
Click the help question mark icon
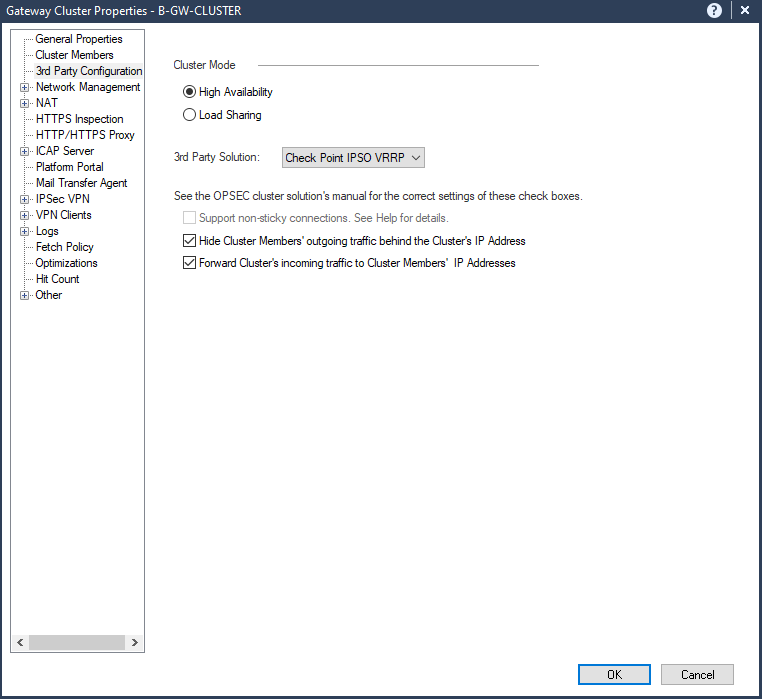715,10
